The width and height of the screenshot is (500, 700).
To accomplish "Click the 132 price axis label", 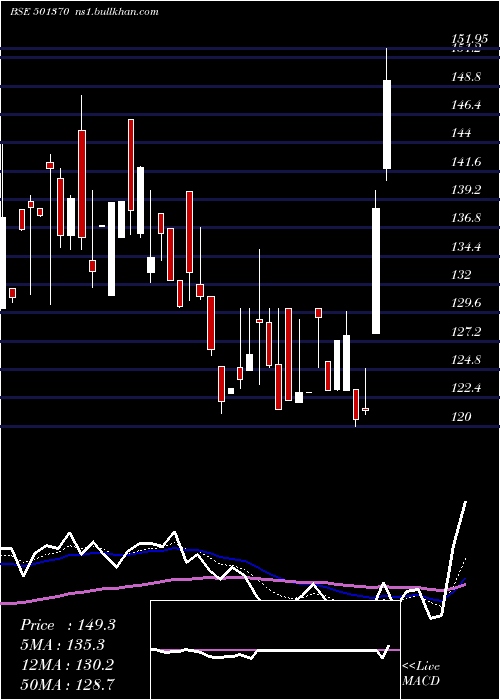I will [461, 275].
